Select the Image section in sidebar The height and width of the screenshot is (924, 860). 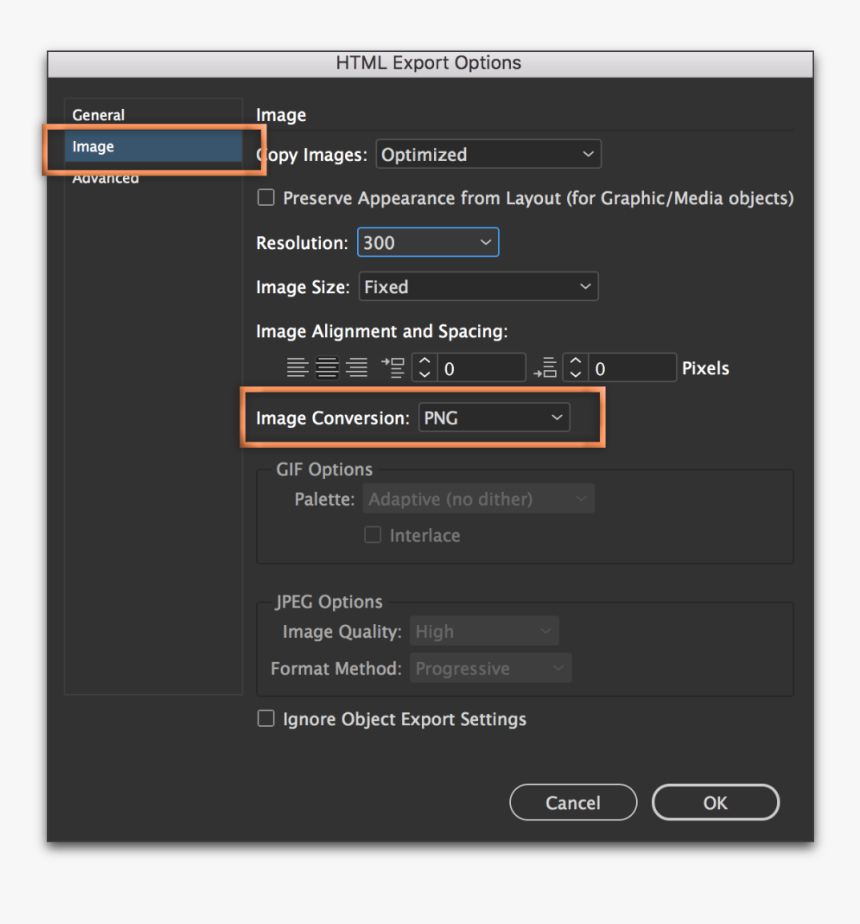(x=93, y=147)
